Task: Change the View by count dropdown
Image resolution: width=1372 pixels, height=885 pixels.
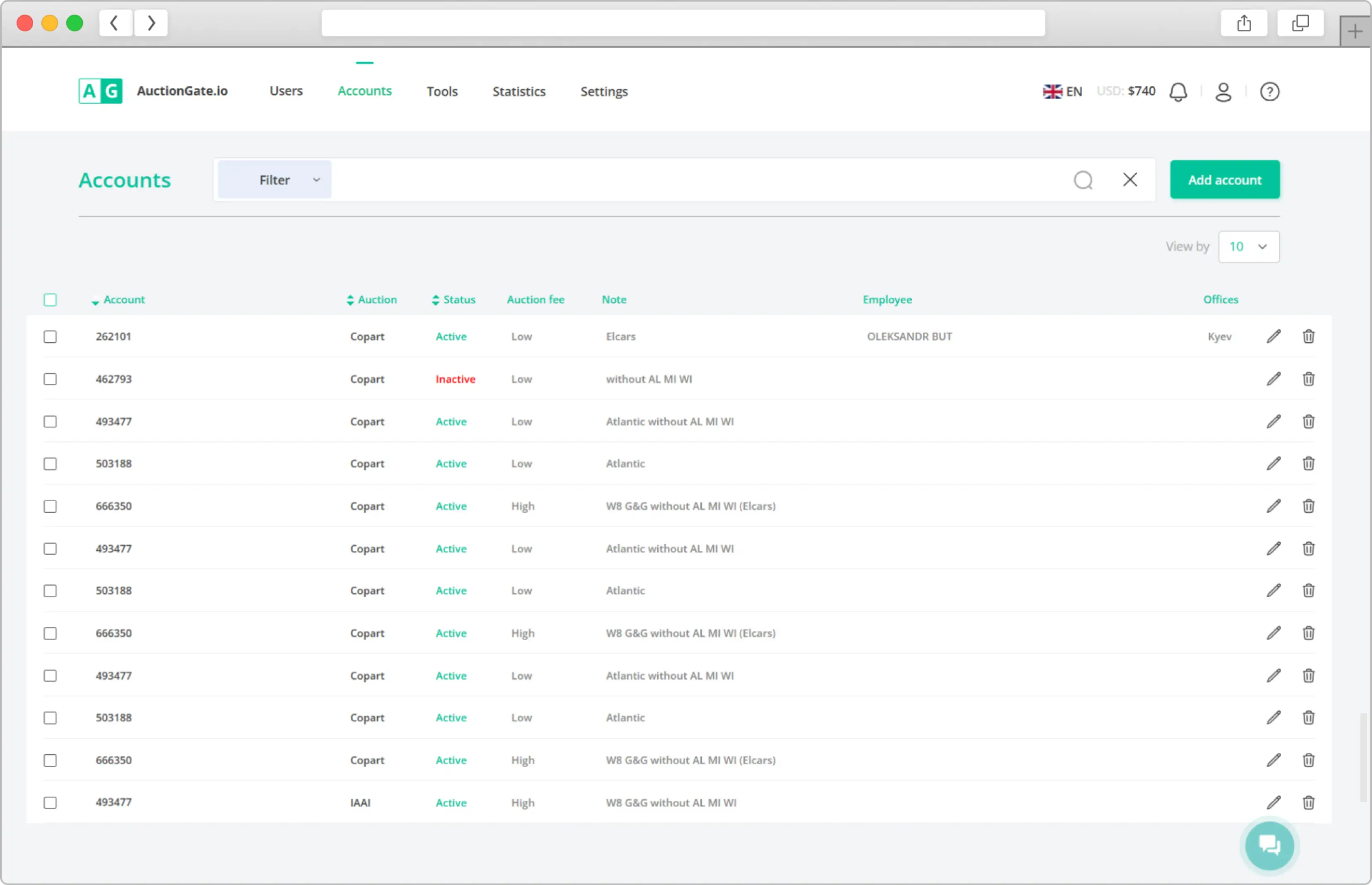Action: [1248, 246]
